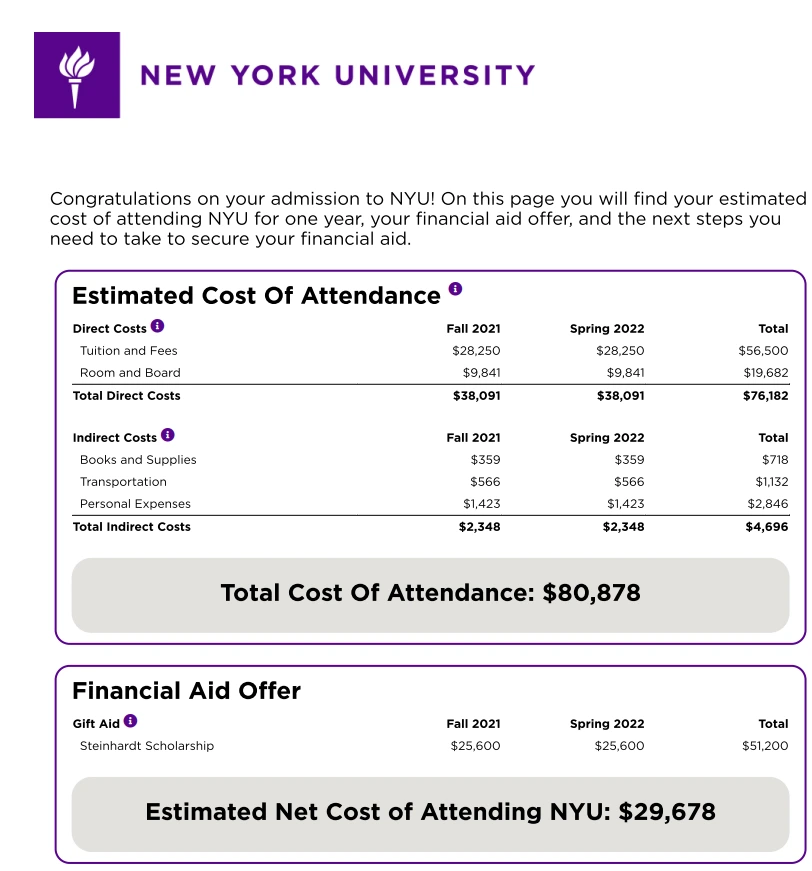Screen dimensions: 812x871
Task: Select the Steinhardt Scholarship entry
Action: tap(147, 746)
